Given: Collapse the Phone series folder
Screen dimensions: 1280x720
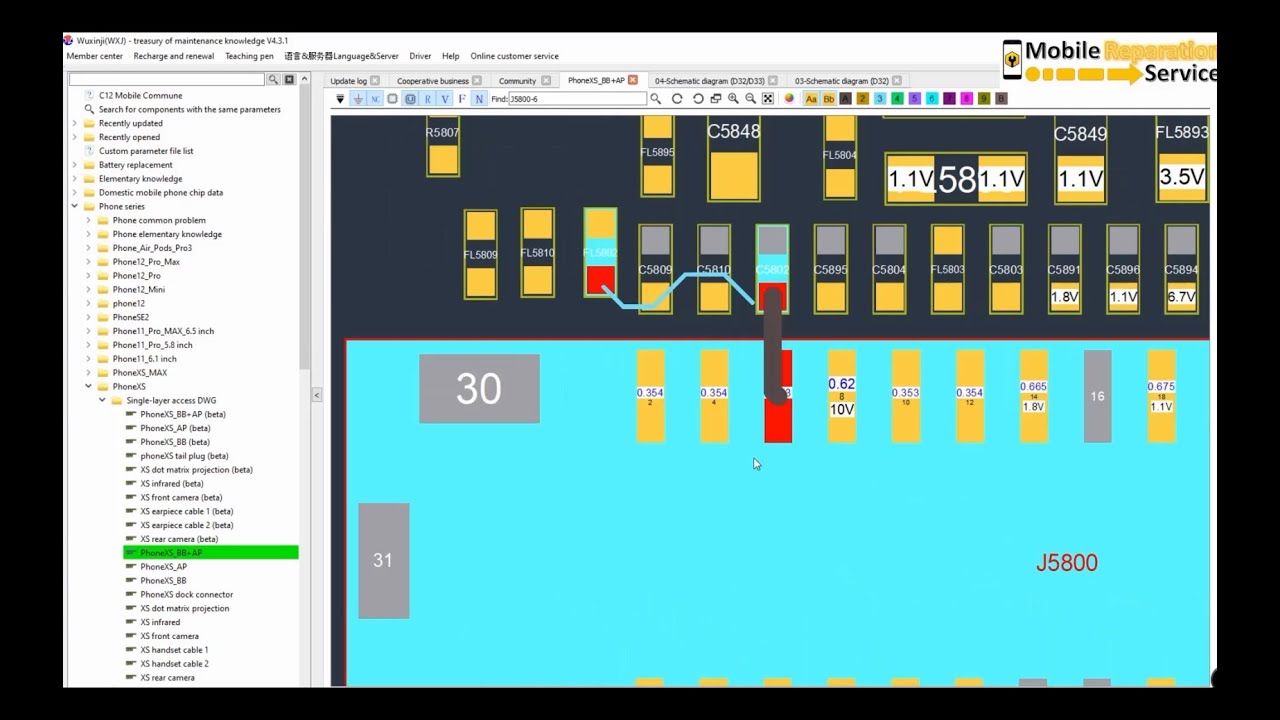Looking at the screenshot, I should tap(74, 207).
